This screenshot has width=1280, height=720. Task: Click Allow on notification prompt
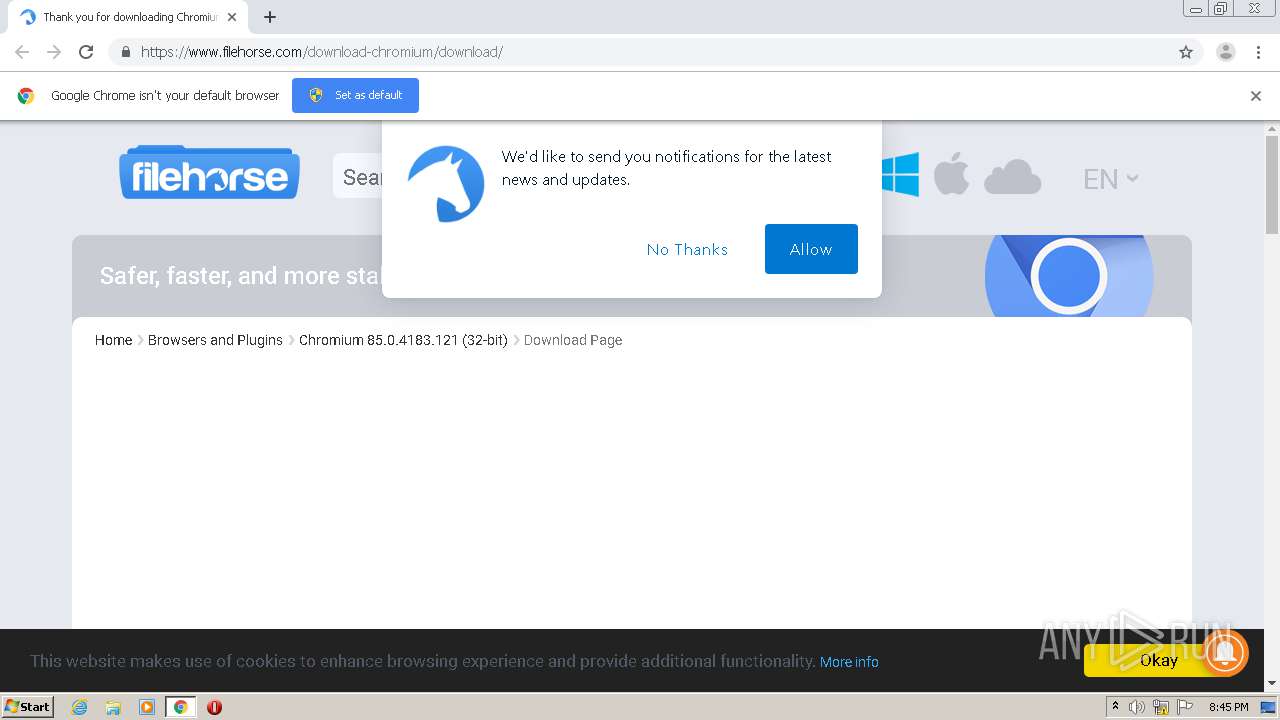click(x=811, y=249)
